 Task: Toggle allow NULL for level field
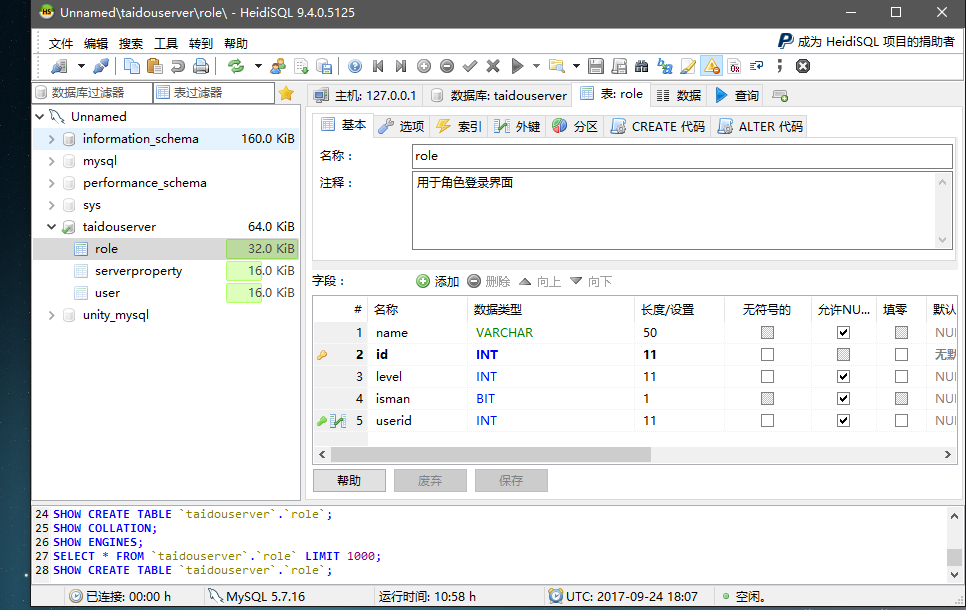click(x=843, y=376)
